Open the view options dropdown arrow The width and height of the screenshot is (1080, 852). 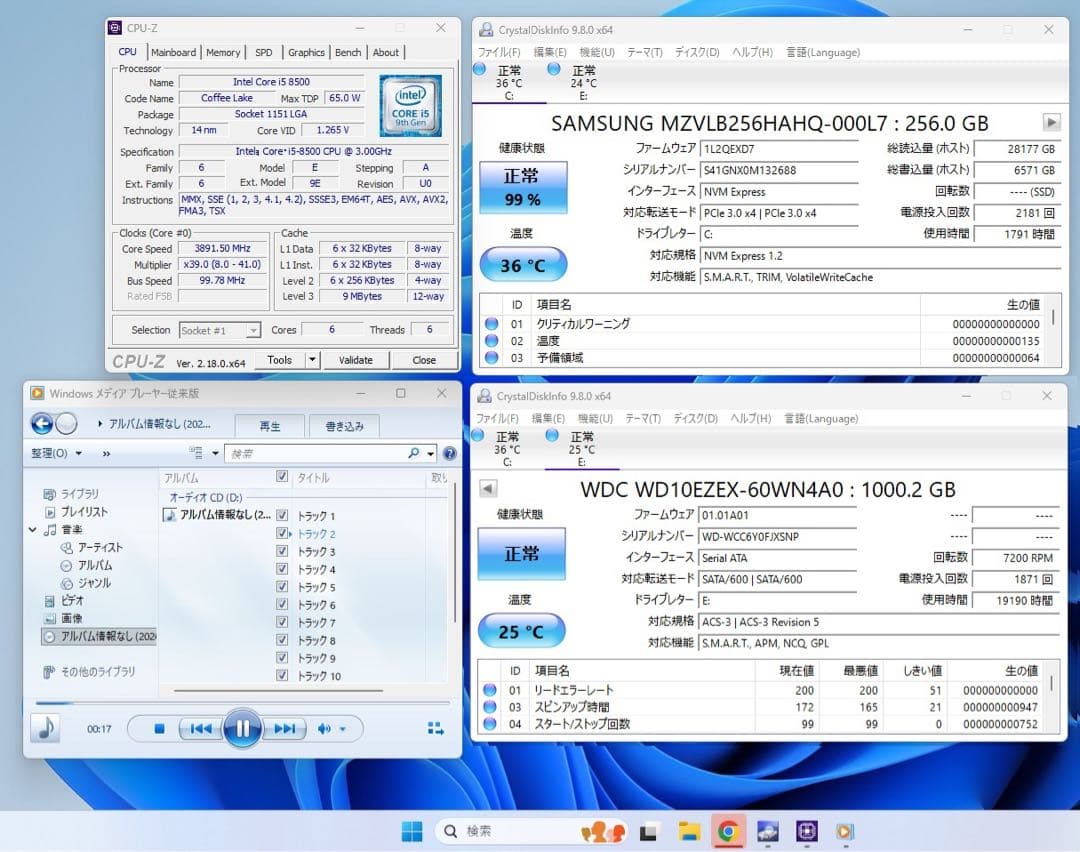point(215,453)
